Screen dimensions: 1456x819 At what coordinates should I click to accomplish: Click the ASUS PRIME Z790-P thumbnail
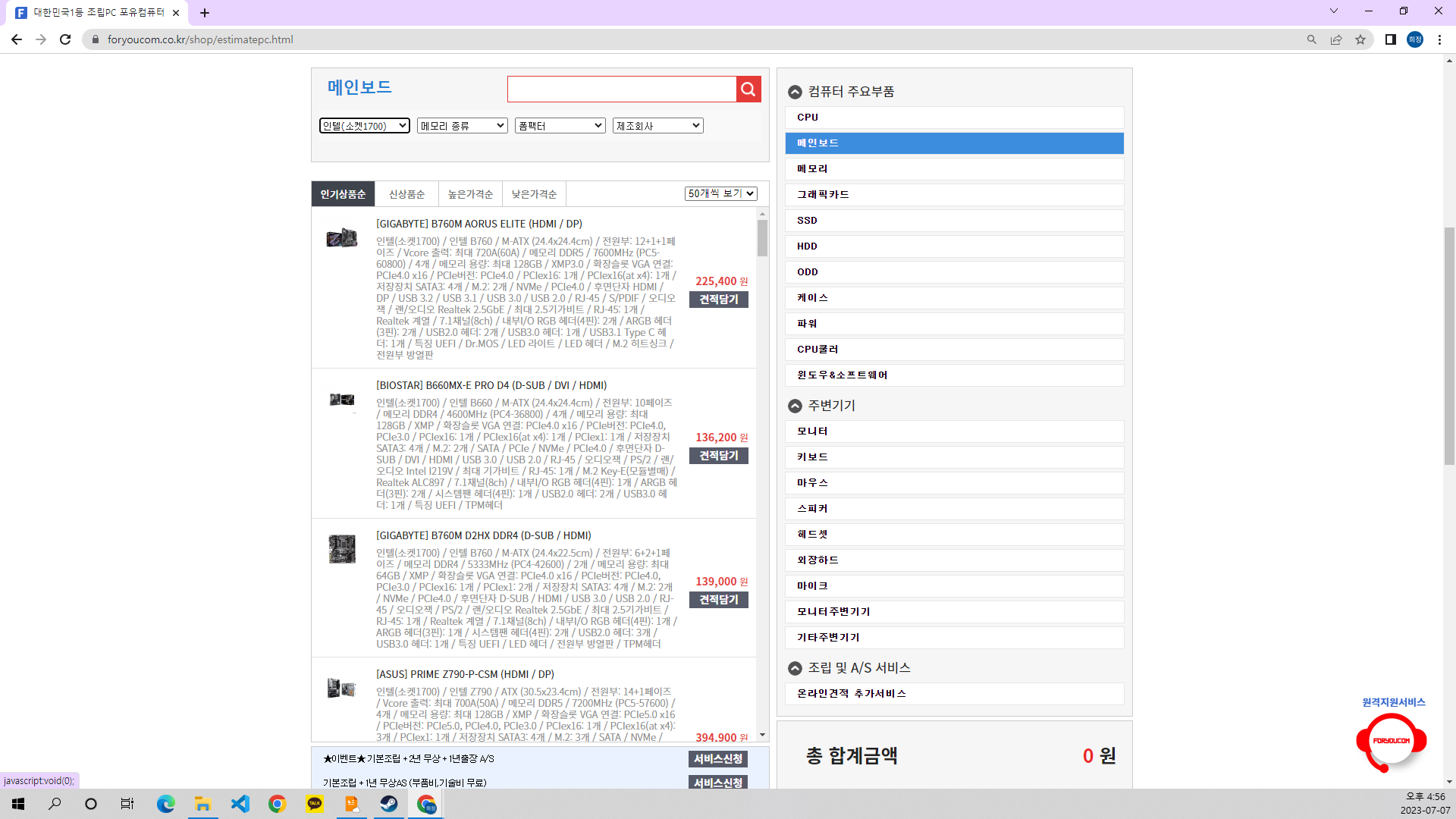(x=341, y=688)
